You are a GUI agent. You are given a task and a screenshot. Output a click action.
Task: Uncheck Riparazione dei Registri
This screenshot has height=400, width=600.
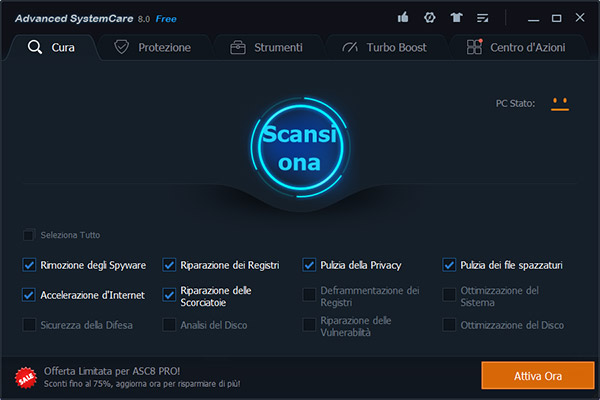[169, 265]
